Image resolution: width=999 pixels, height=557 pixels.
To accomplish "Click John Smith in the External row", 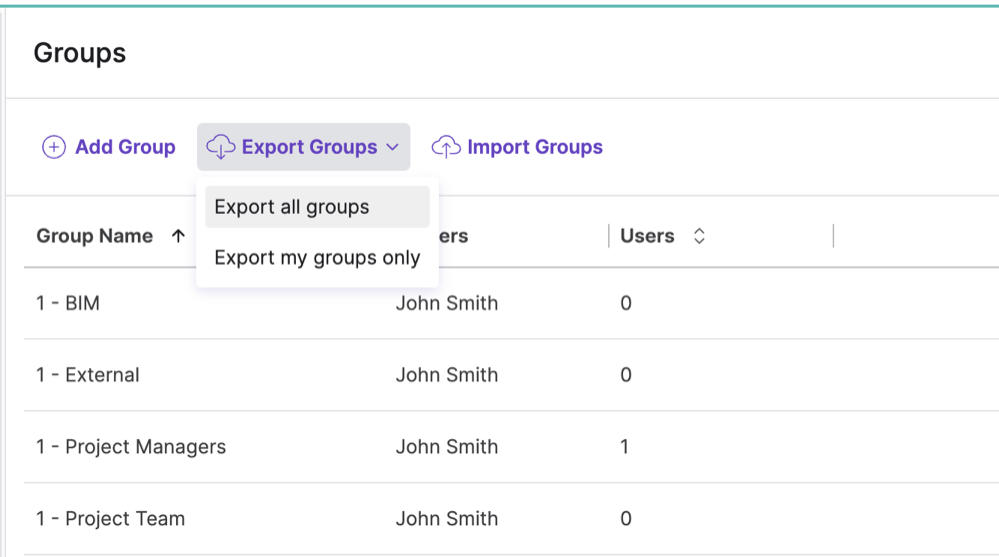I will (x=447, y=375).
